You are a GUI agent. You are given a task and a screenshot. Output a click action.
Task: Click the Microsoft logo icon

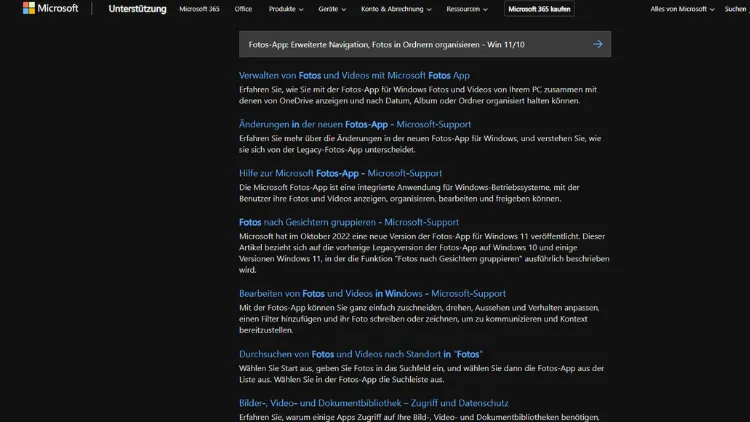point(29,8)
